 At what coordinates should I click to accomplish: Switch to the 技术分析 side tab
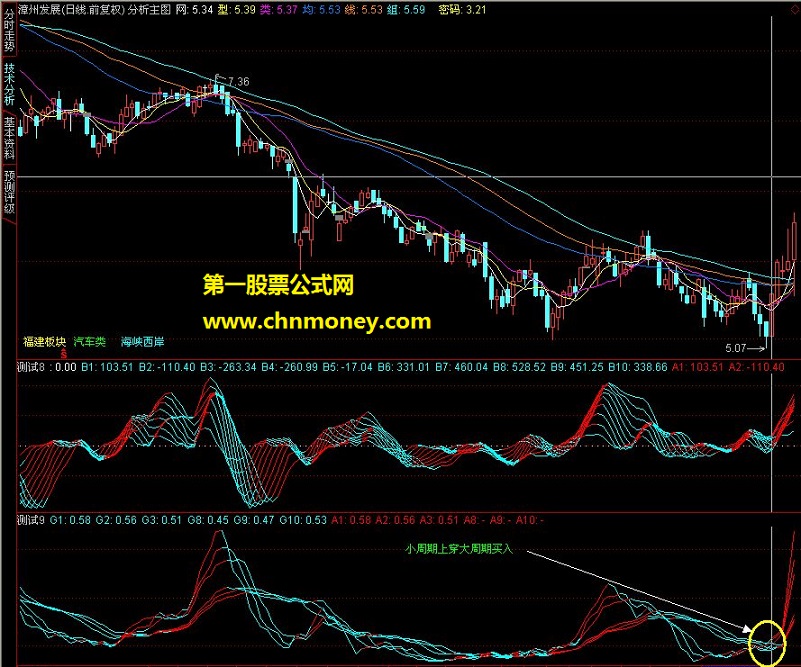point(9,84)
